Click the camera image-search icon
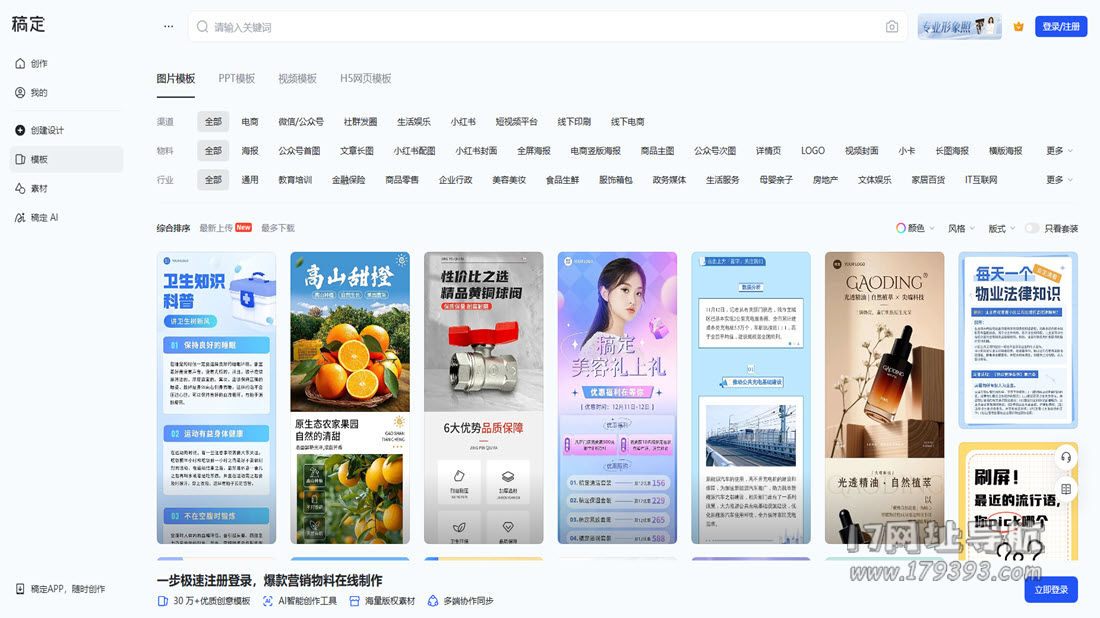 point(892,27)
